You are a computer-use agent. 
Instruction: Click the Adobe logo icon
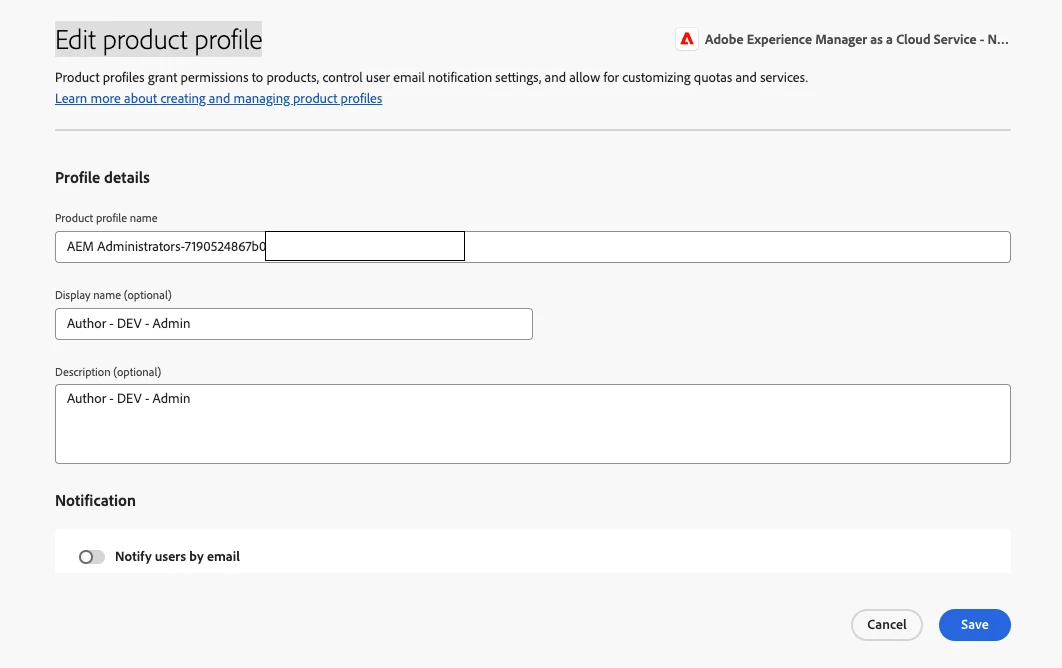coord(687,39)
